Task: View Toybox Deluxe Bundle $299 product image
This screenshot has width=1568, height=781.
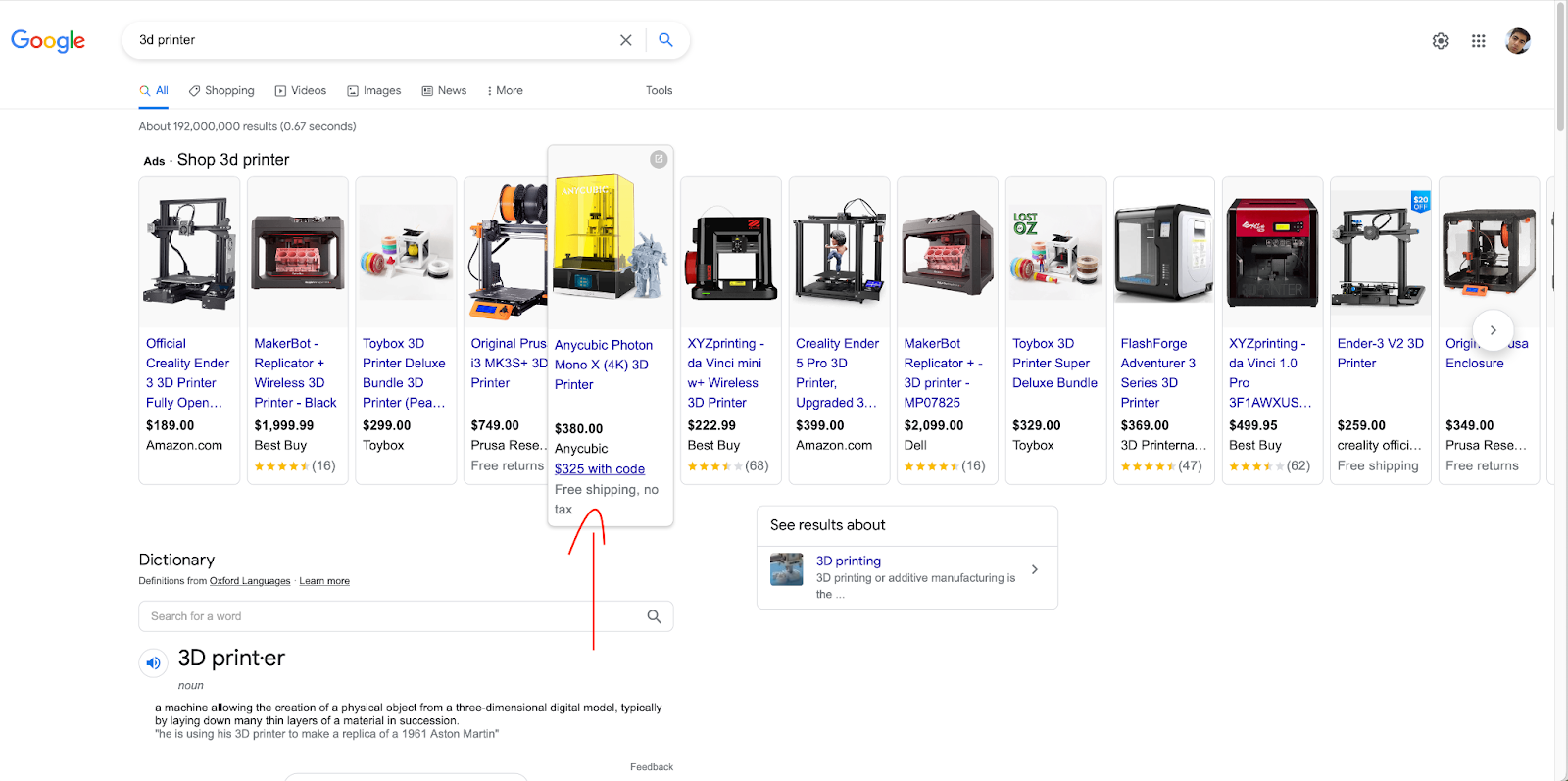Action: [x=406, y=253]
